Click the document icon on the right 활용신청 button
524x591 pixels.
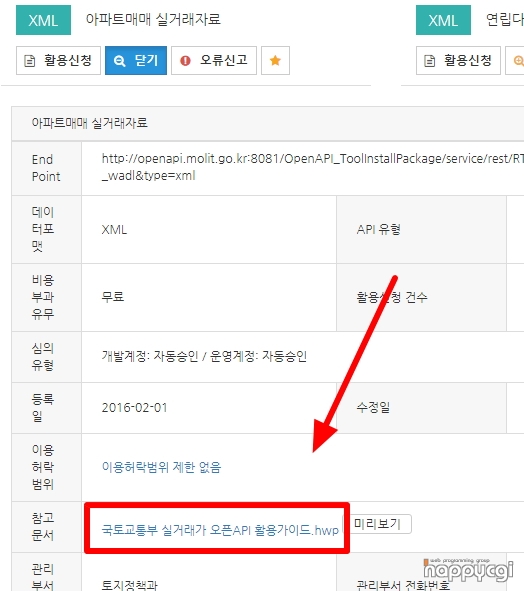click(x=429, y=61)
